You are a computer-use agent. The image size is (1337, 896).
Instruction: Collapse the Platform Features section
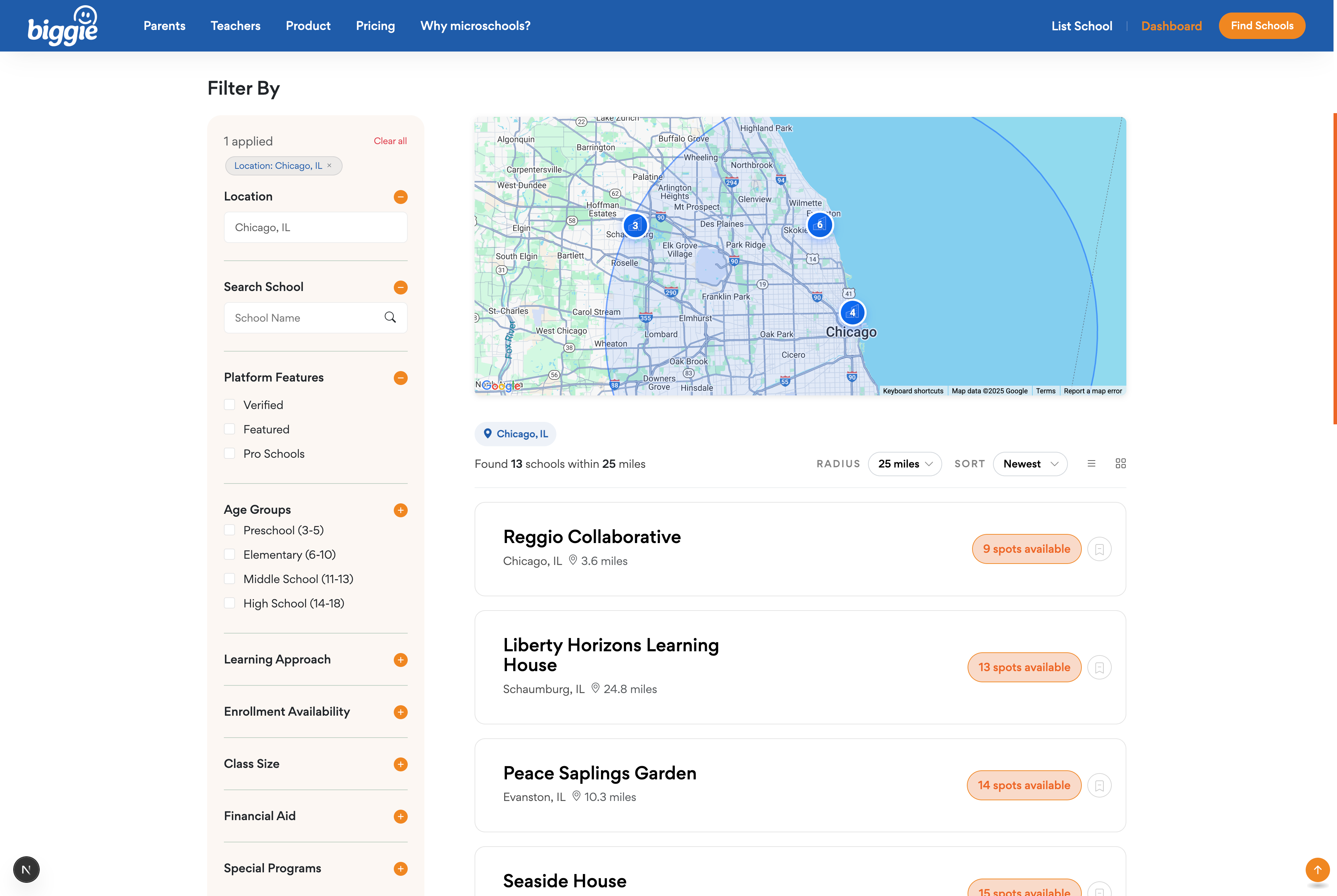400,378
